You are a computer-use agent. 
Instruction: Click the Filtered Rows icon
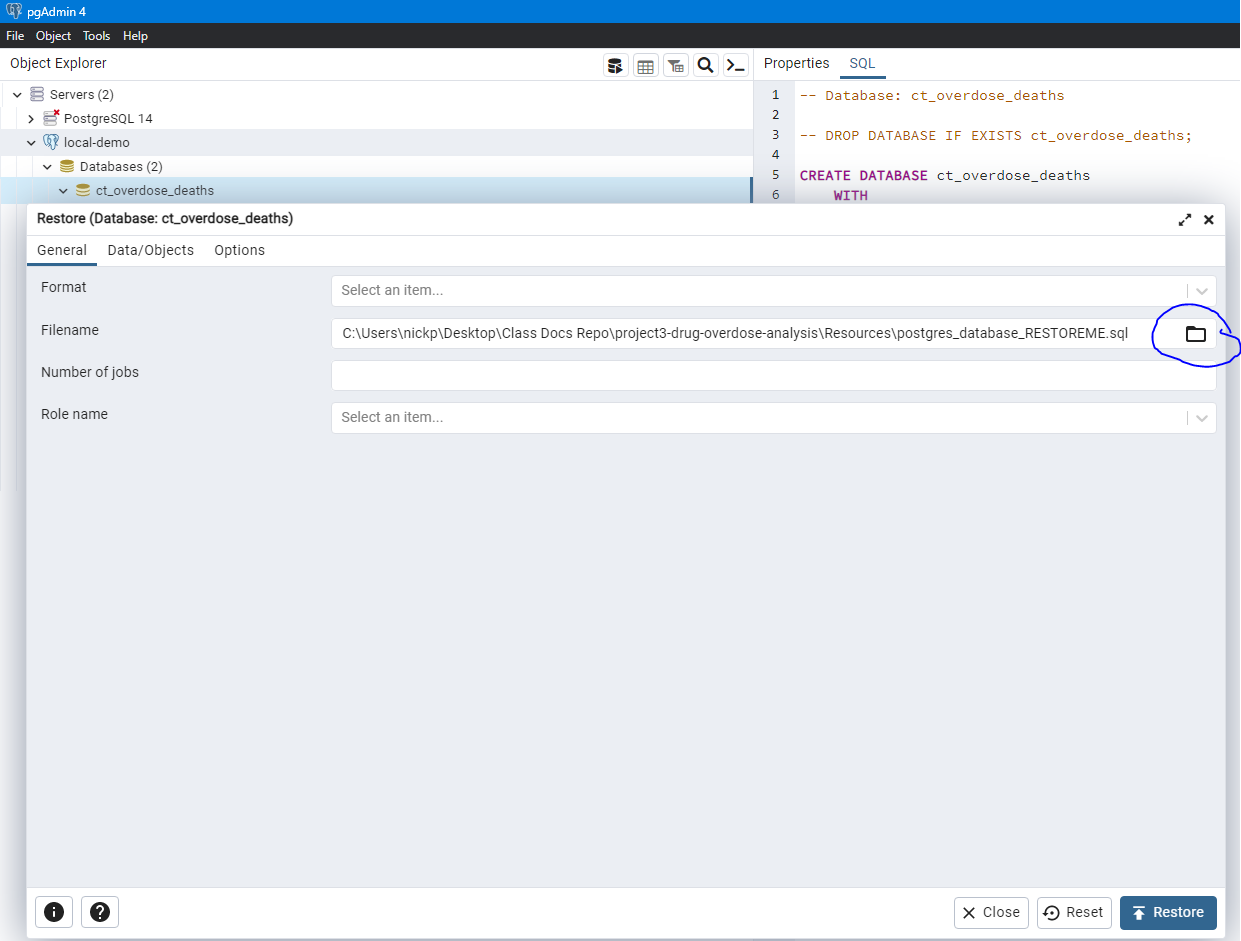point(676,66)
